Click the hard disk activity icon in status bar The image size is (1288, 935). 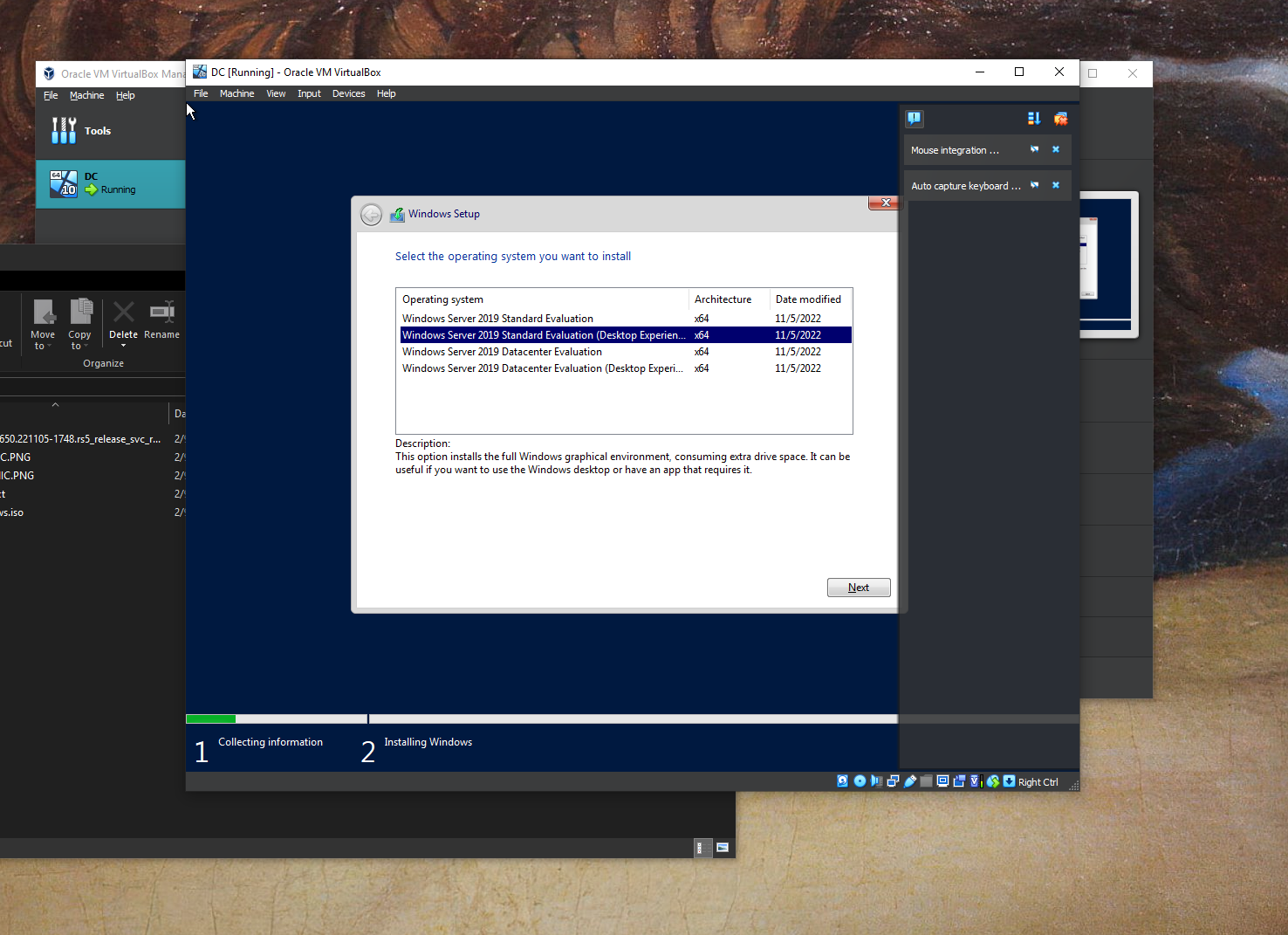click(x=842, y=781)
